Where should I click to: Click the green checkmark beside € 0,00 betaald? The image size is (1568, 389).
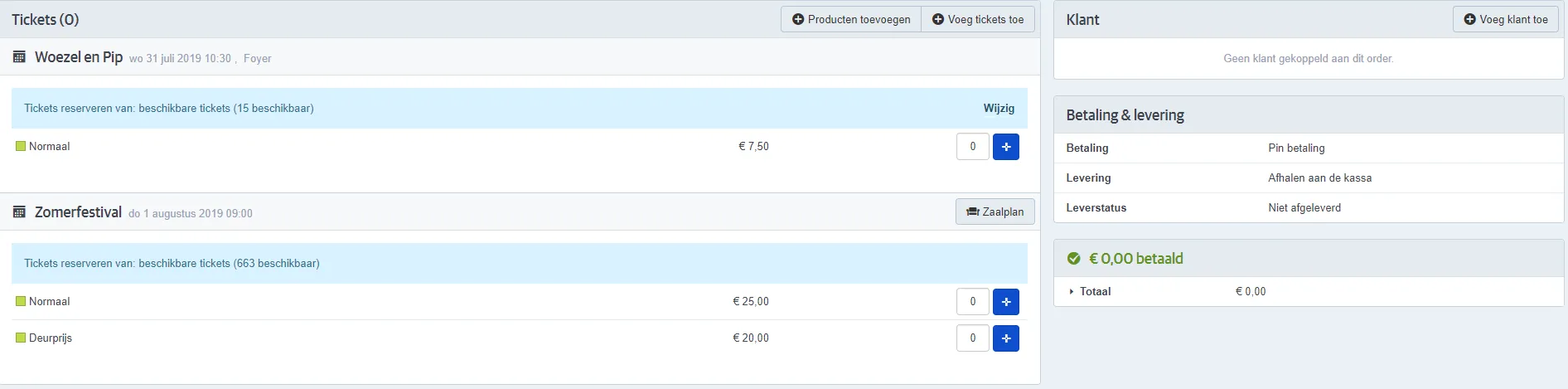click(x=1073, y=259)
